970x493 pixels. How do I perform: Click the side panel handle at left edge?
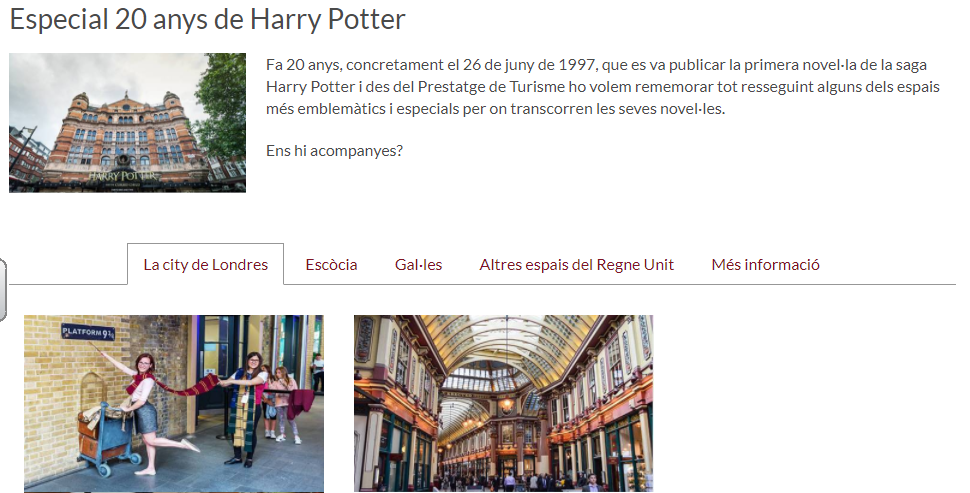click(3, 289)
